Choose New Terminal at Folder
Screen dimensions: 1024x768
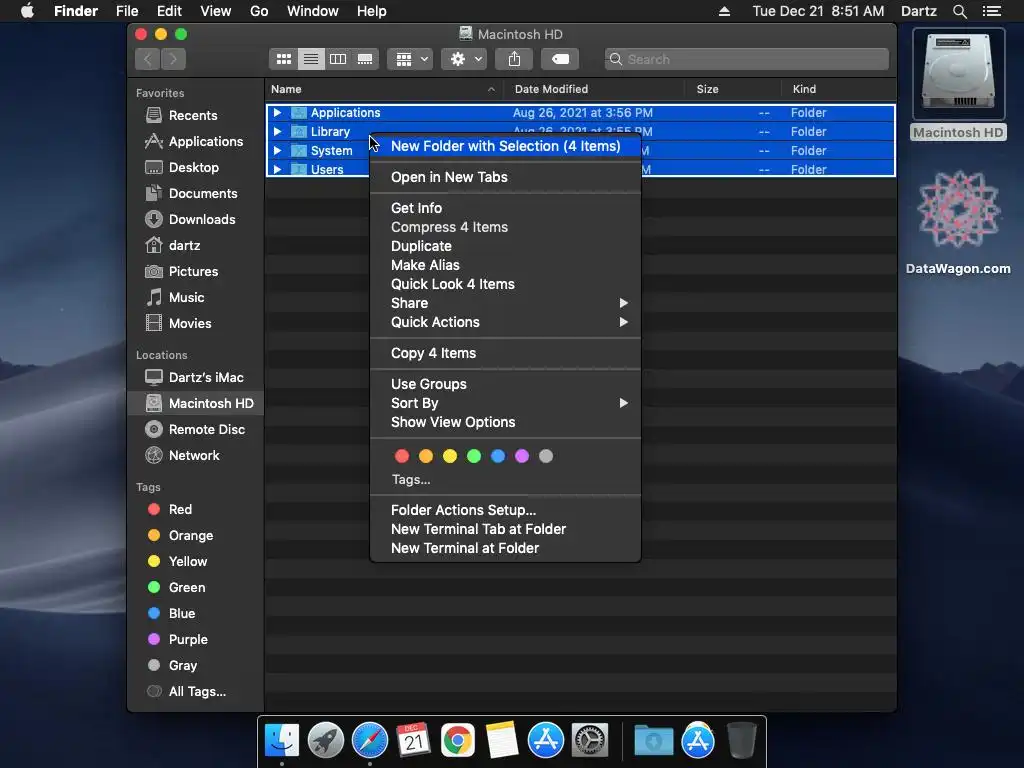(x=505, y=549)
